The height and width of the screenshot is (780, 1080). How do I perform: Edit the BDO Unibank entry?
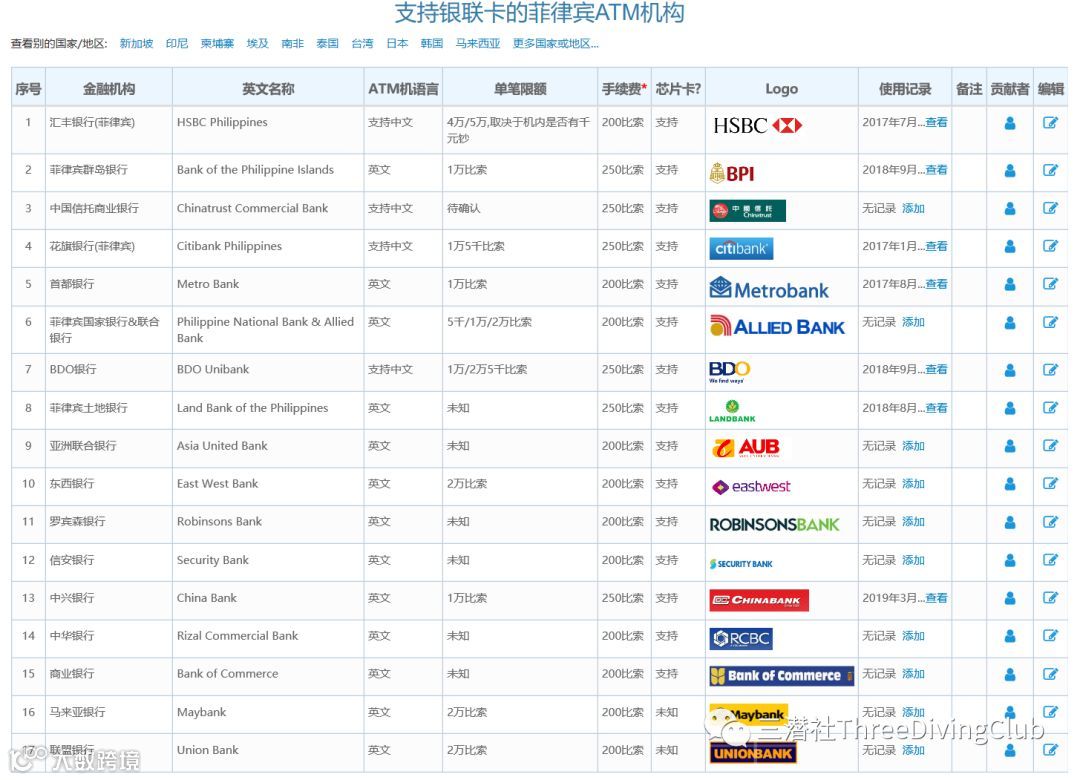coord(1050,370)
